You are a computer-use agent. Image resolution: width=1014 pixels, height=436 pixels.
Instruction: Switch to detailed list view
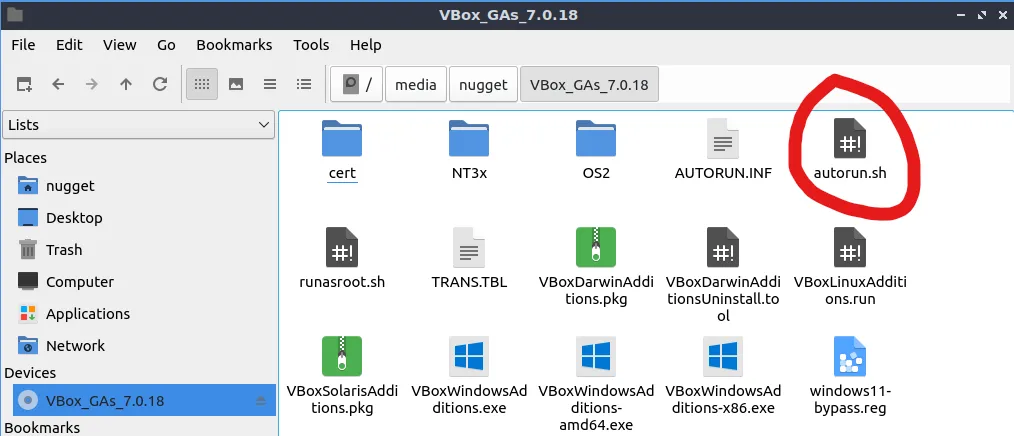point(304,84)
